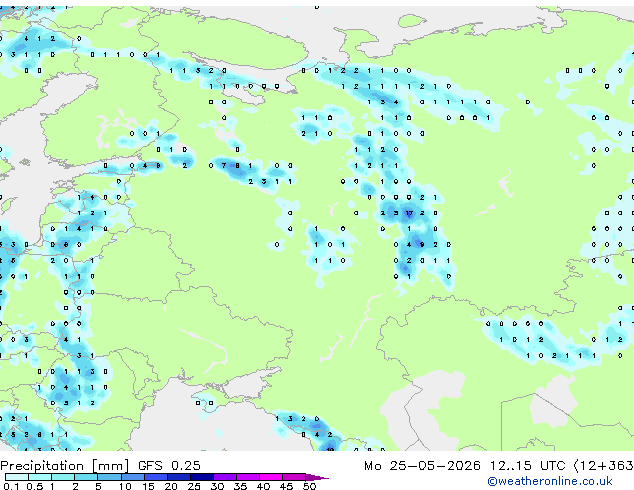The height and width of the screenshot is (490, 634).
Task: Click the legend number '50'
Action: (x=309, y=486)
